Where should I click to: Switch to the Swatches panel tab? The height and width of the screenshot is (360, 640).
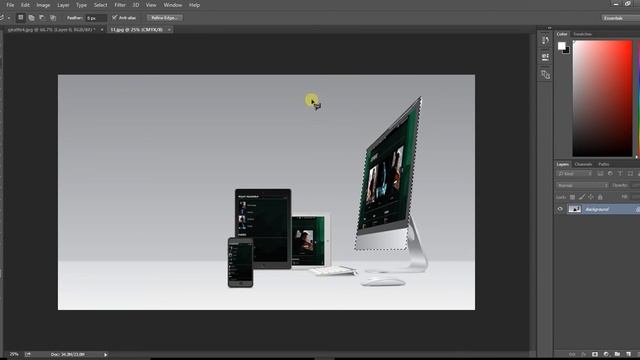point(582,34)
